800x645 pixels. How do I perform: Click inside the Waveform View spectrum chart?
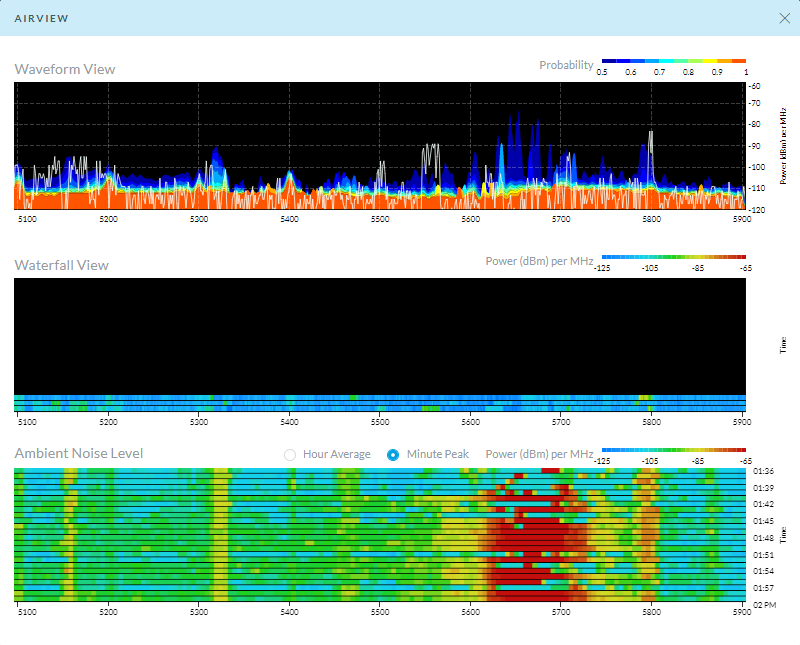click(380, 146)
